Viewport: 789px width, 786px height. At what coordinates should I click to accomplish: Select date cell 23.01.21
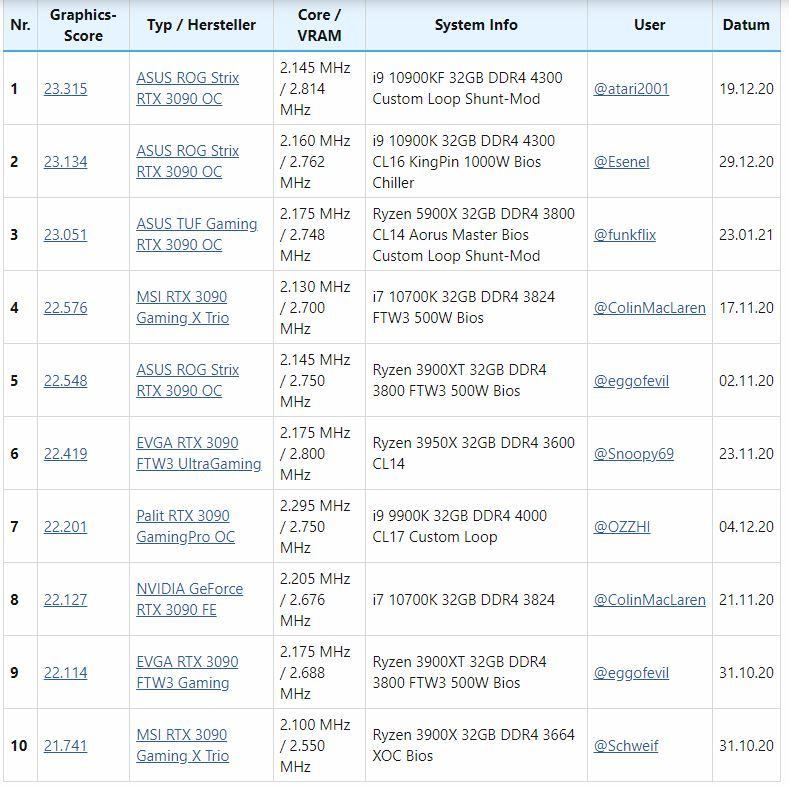(x=746, y=235)
